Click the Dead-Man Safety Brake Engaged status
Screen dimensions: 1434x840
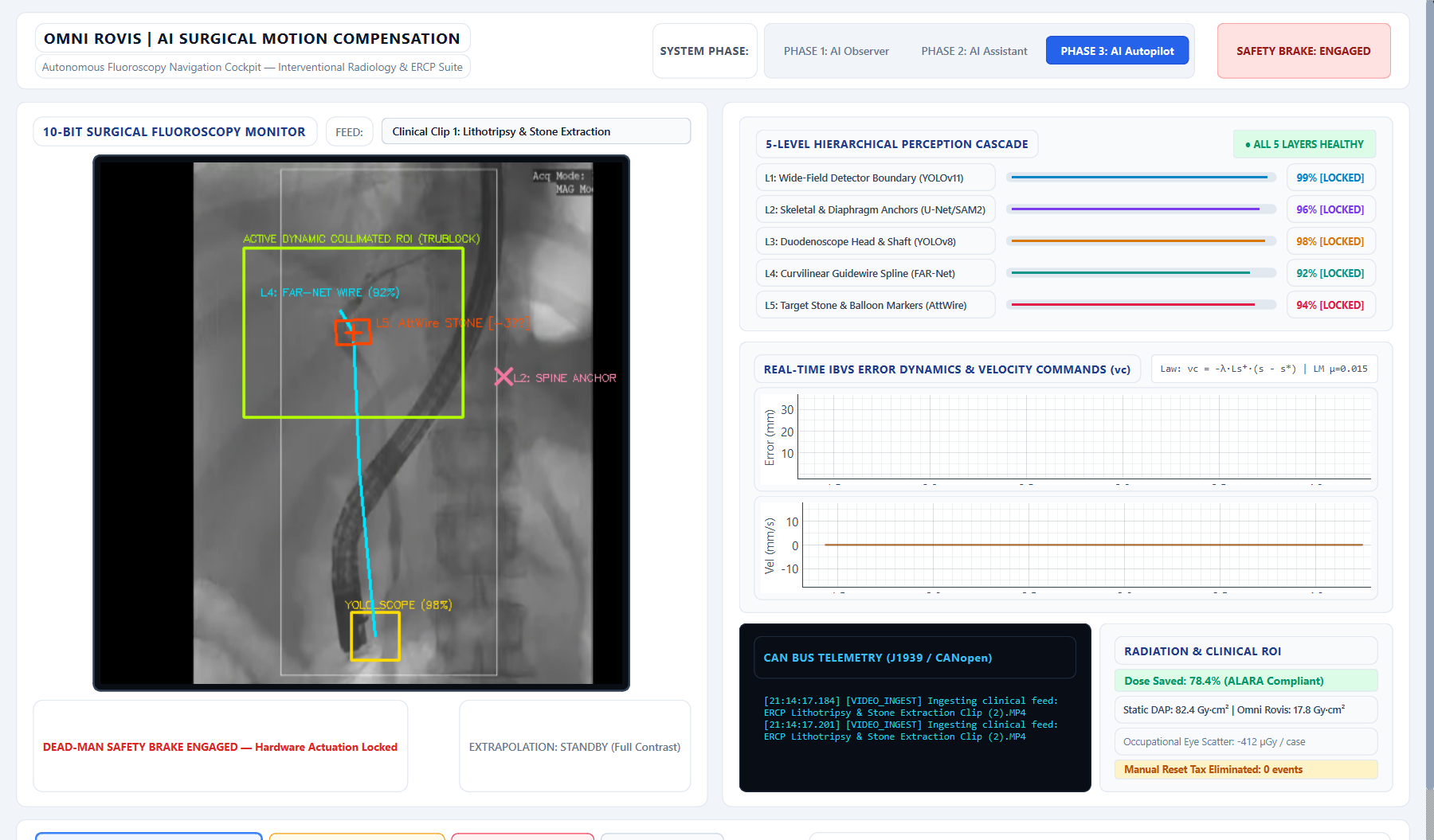[220, 747]
